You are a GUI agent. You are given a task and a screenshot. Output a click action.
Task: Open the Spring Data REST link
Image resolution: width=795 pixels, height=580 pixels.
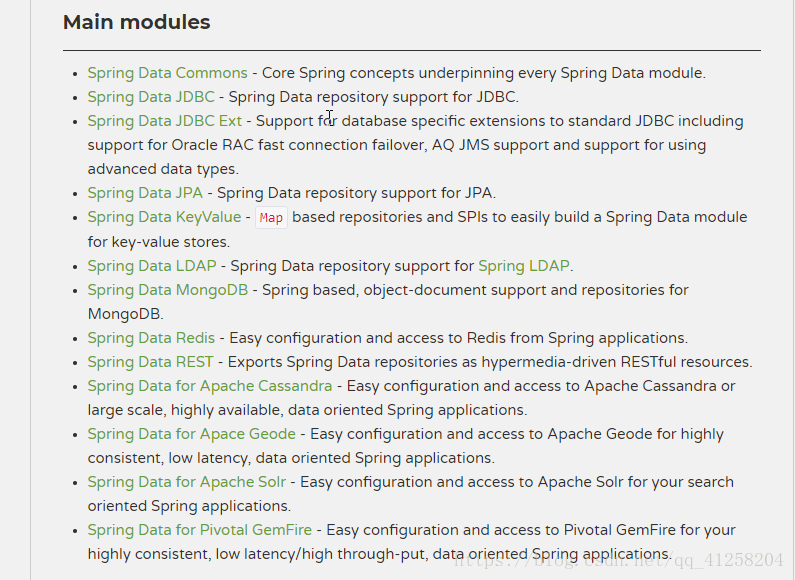[150, 362]
